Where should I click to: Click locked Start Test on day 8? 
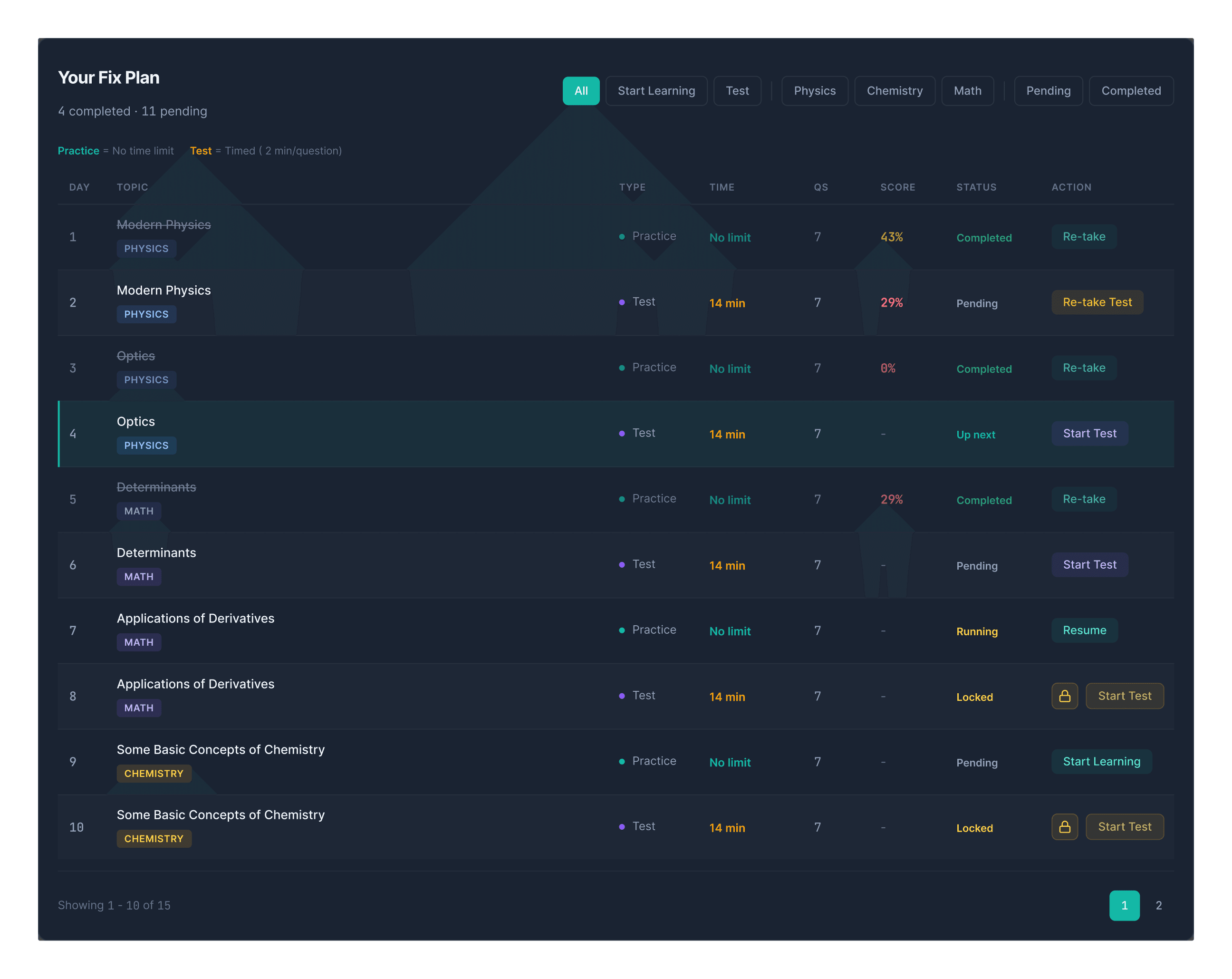pos(1125,696)
